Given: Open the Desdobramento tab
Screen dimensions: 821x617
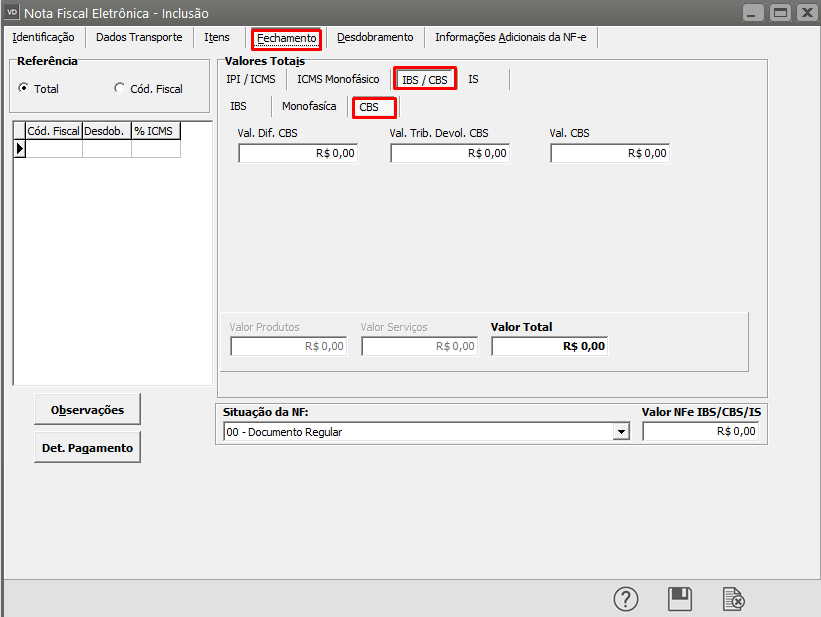Looking at the screenshot, I should pyautogui.click(x=375, y=37).
